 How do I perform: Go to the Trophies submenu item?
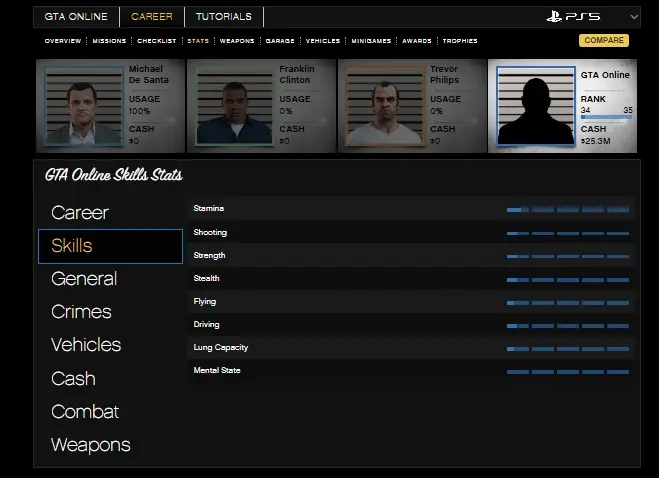coord(459,41)
